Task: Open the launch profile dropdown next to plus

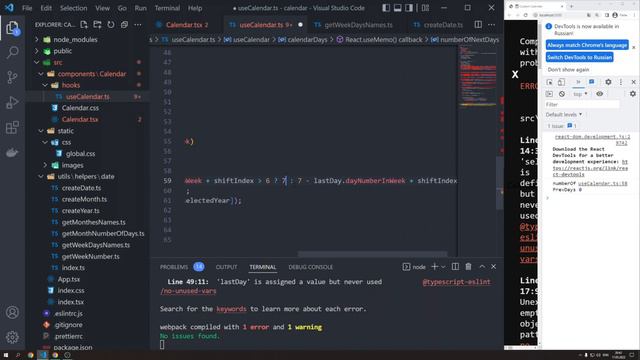Action: 443,267
